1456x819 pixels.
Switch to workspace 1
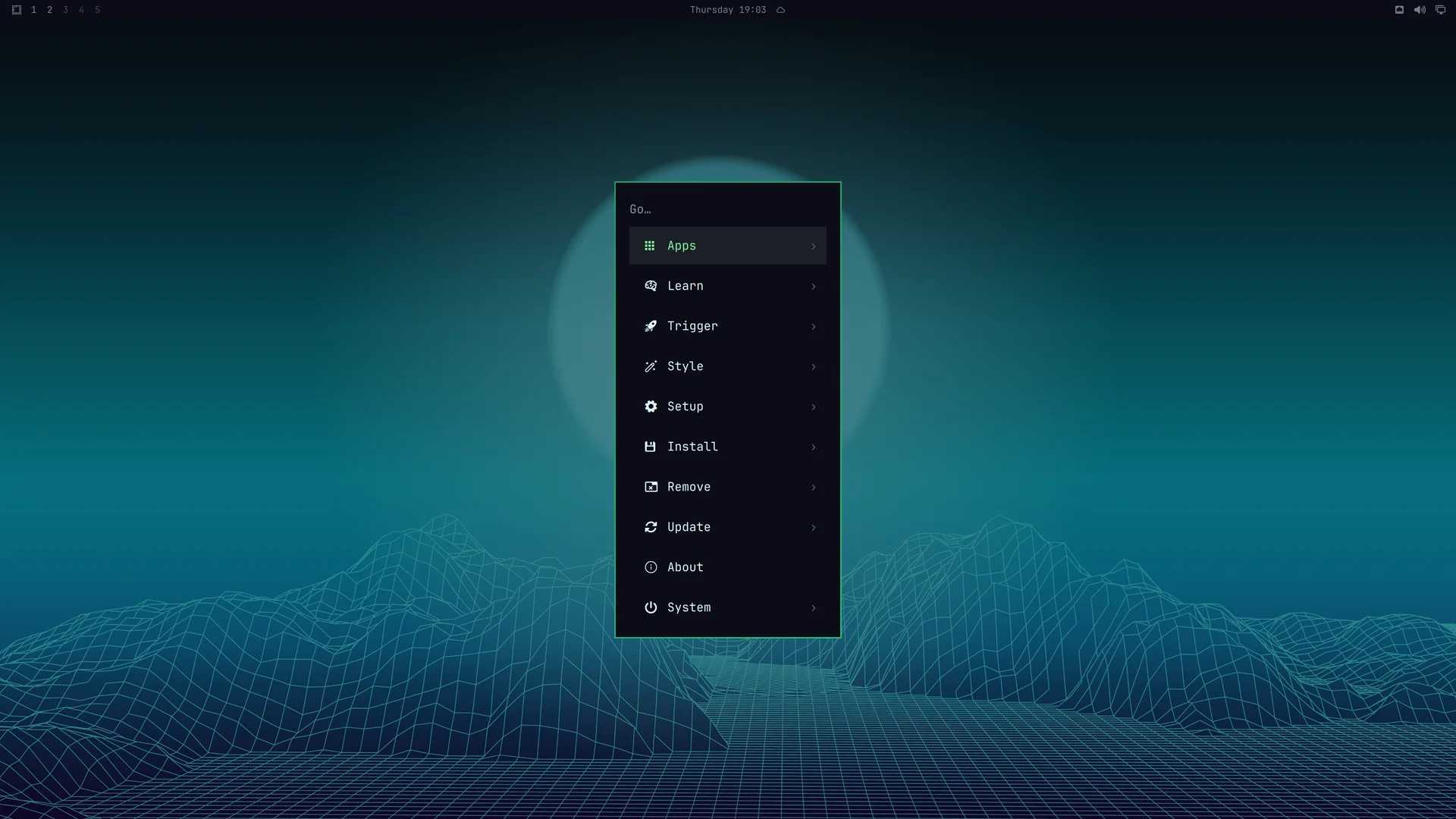click(x=33, y=10)
